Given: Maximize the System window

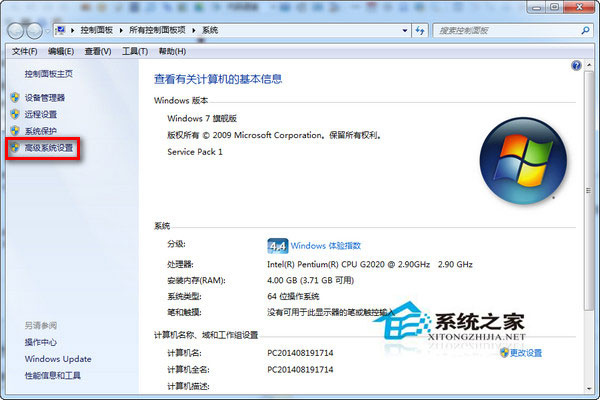Looking at the screenshot, I should coord(555,7).
